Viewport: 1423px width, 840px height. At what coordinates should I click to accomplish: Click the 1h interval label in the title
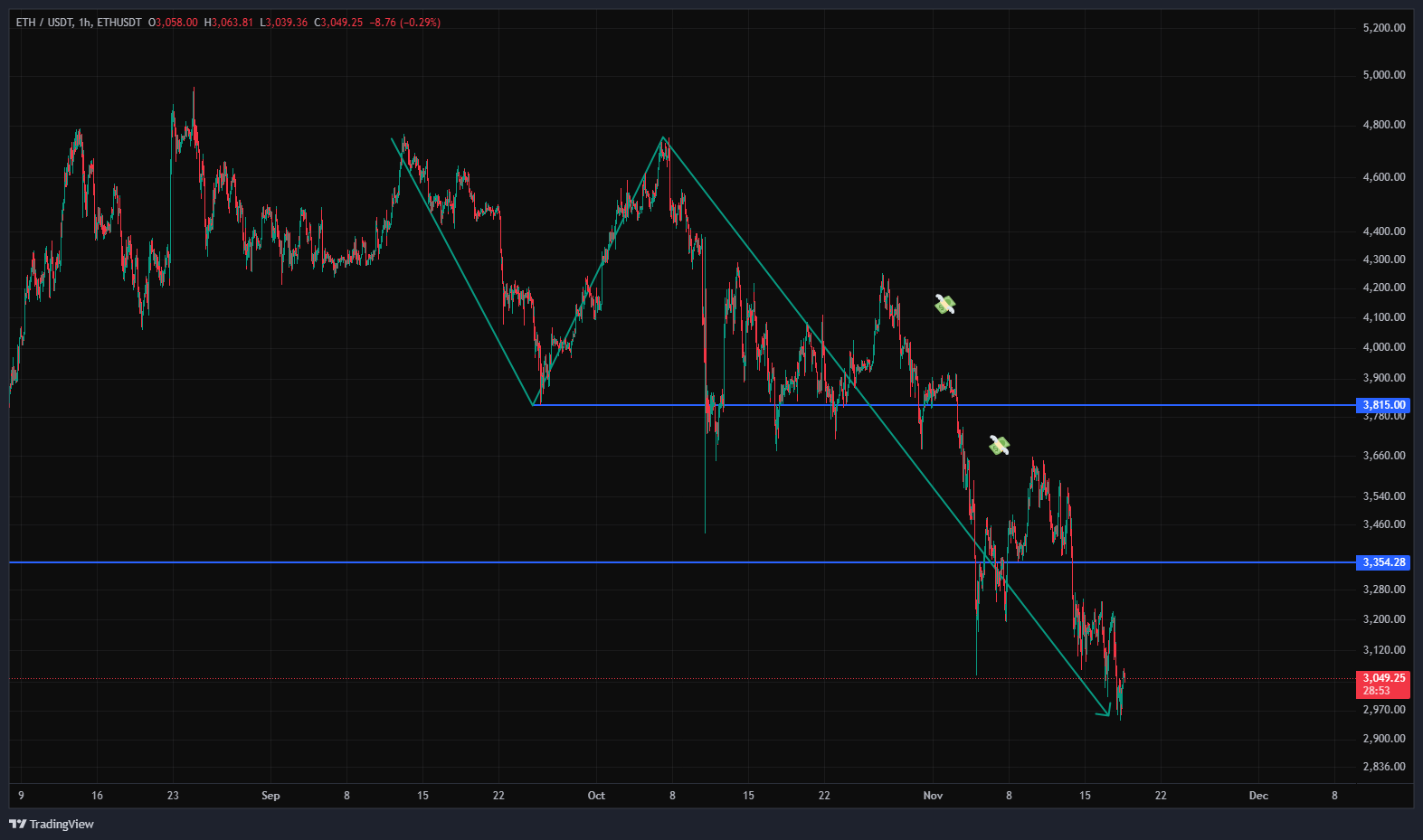click(x=85, y=23)
